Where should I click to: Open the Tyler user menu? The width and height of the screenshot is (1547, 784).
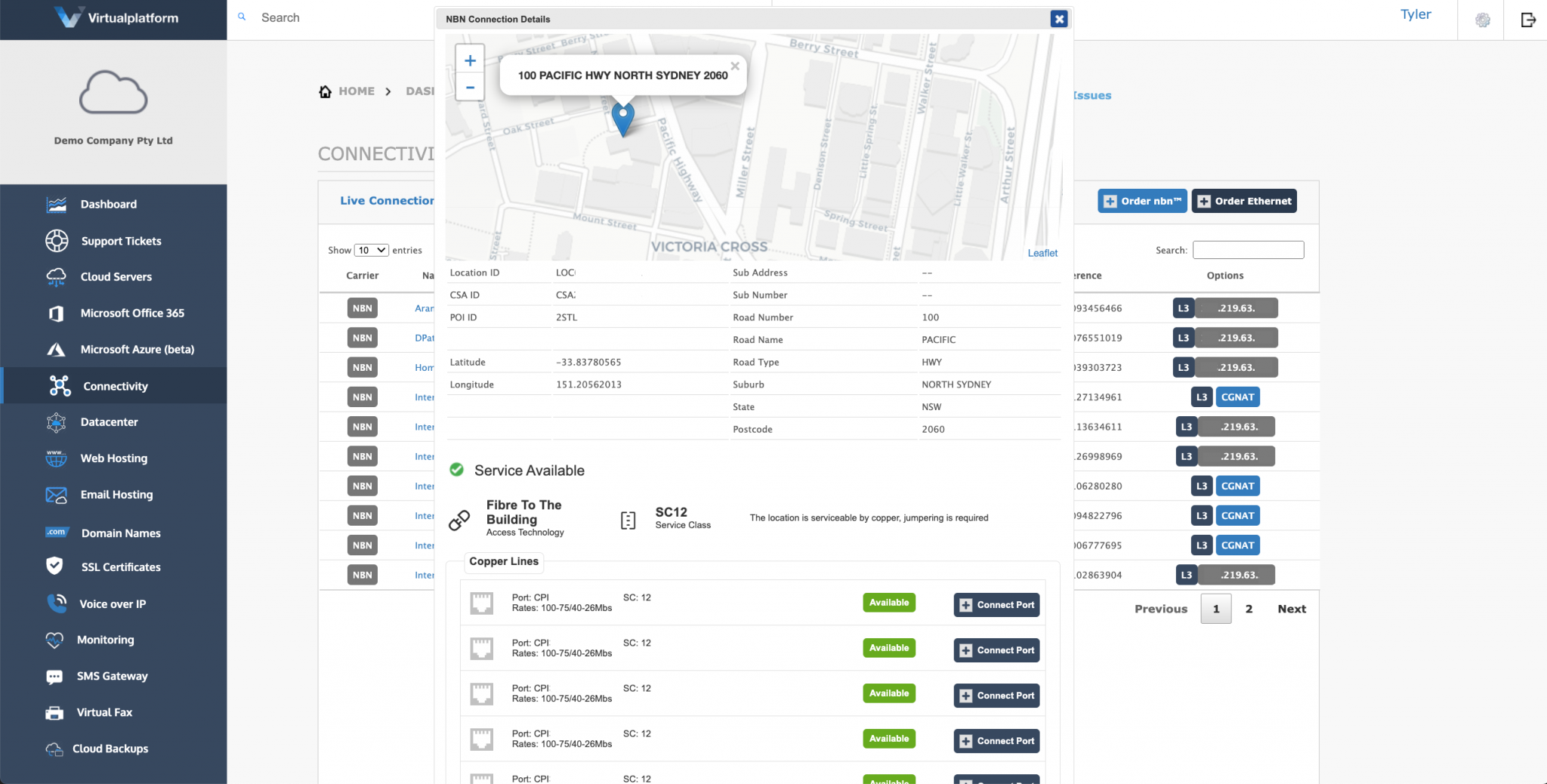pyautogui.click(x=1415, y=14)
